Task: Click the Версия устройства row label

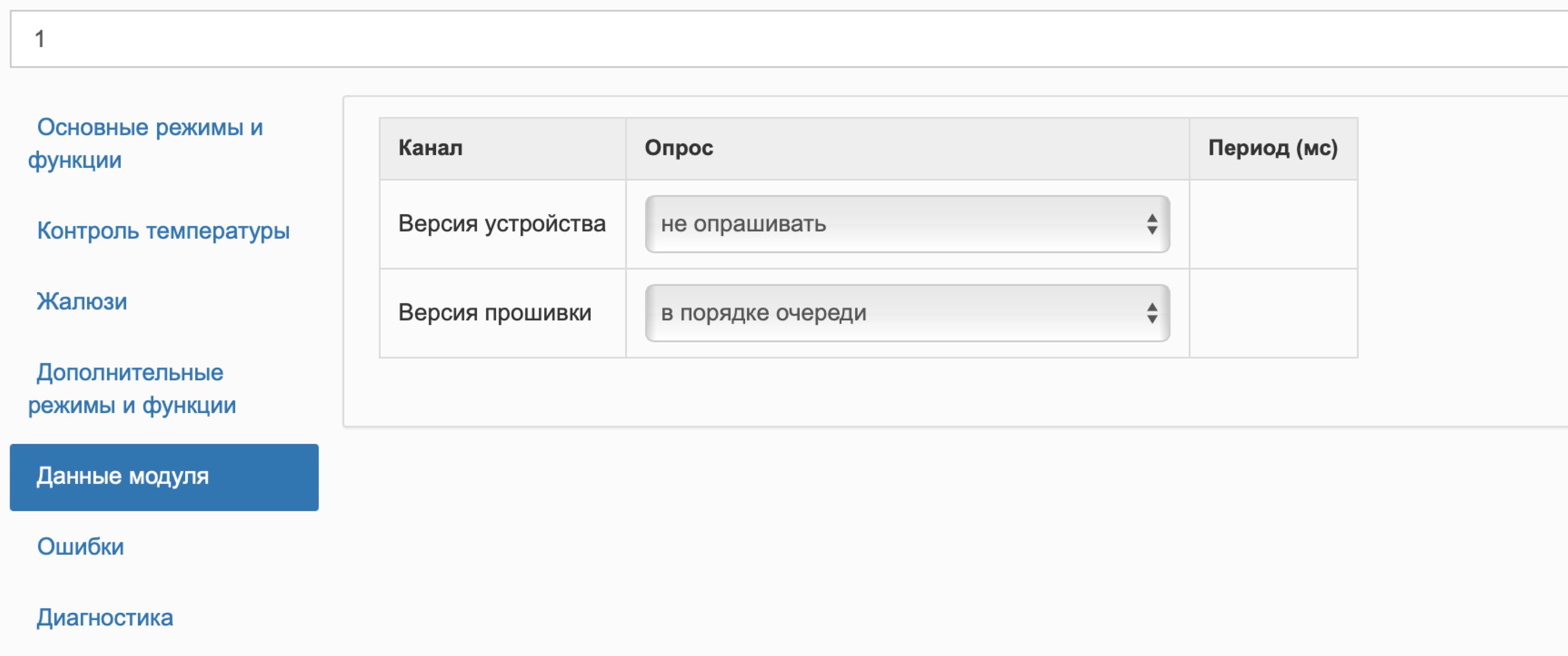Action: tap(502, 224)
